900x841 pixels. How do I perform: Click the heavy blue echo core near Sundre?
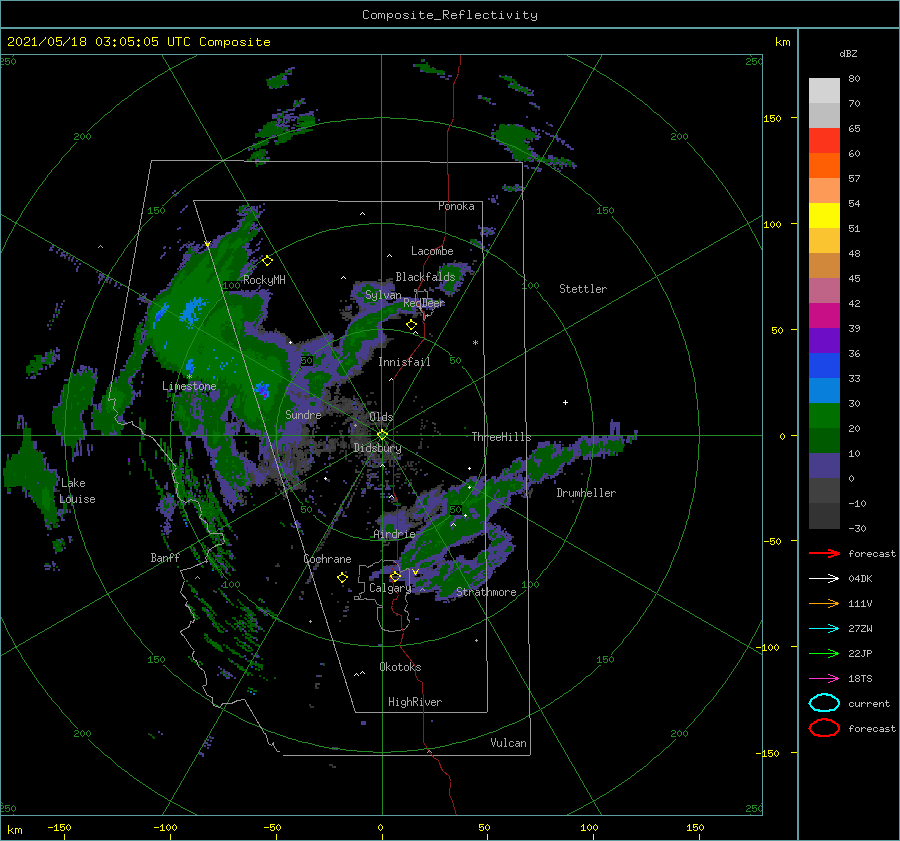pos(262,390)
